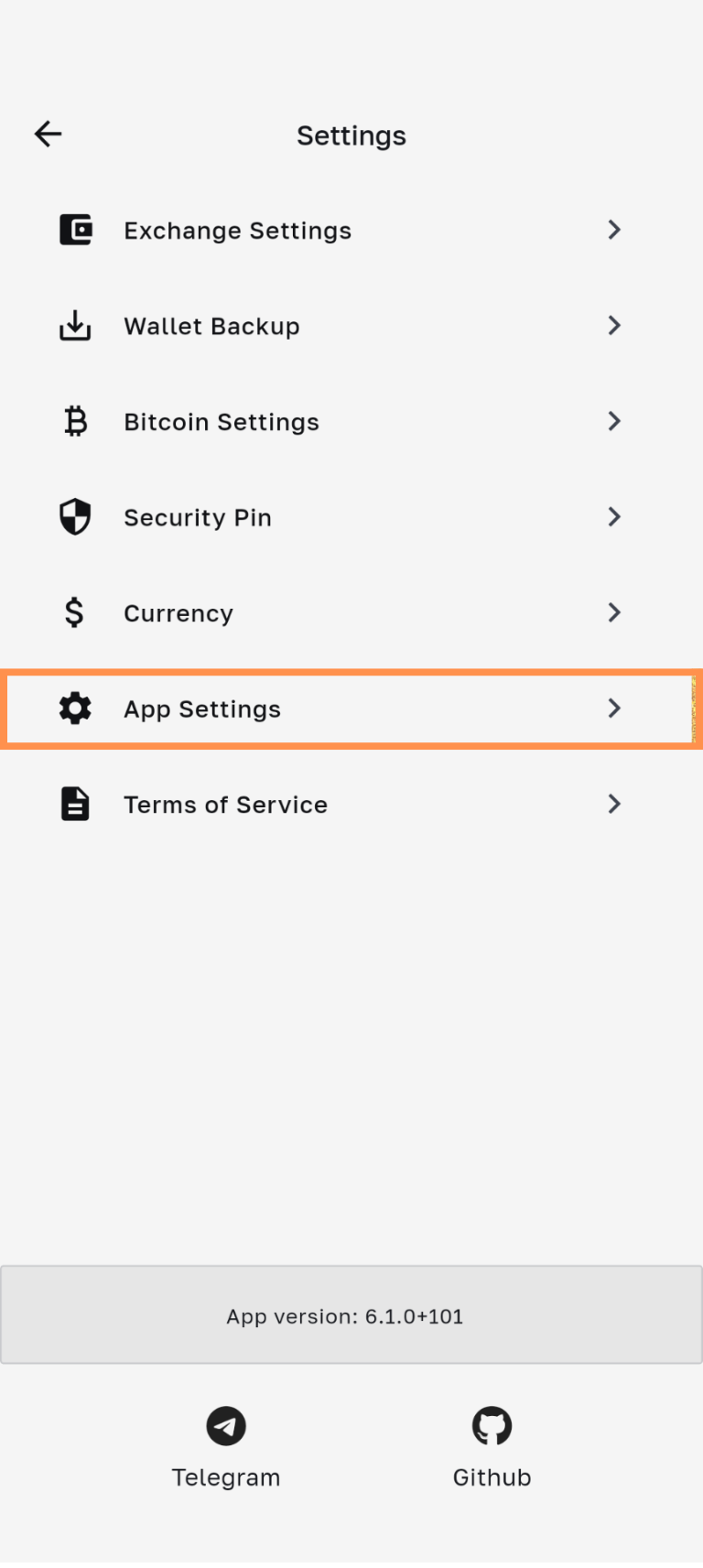Expand Exchange Settings via its chevron
This screenshot has width=703, height=1568.
pyautogui.click(x=614, y=230)
